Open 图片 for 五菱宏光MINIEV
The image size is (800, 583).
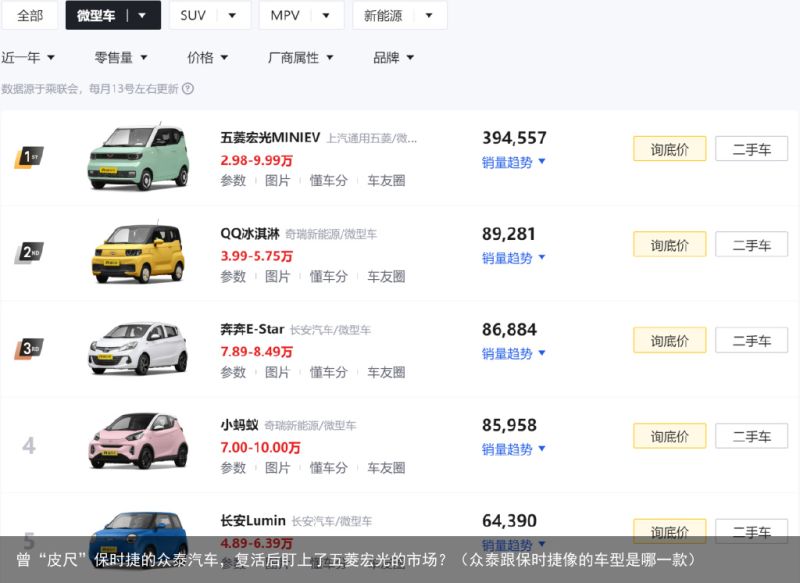tap(278, 180)
